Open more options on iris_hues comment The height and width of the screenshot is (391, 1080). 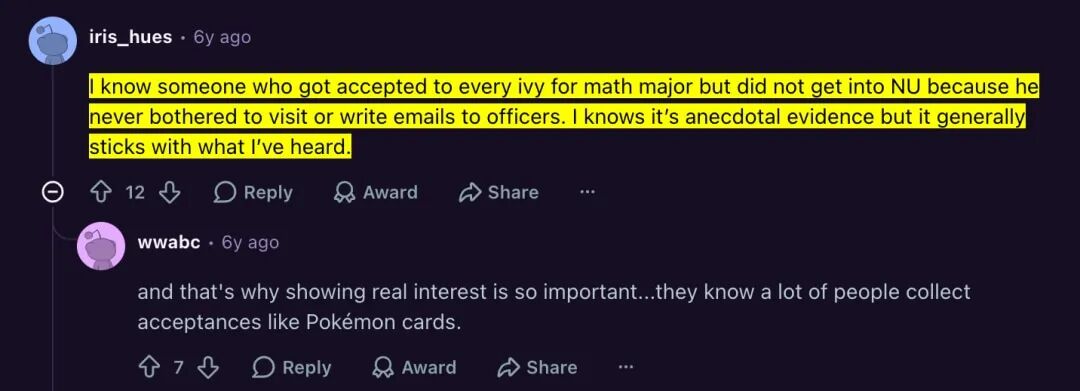coord(587,193)
